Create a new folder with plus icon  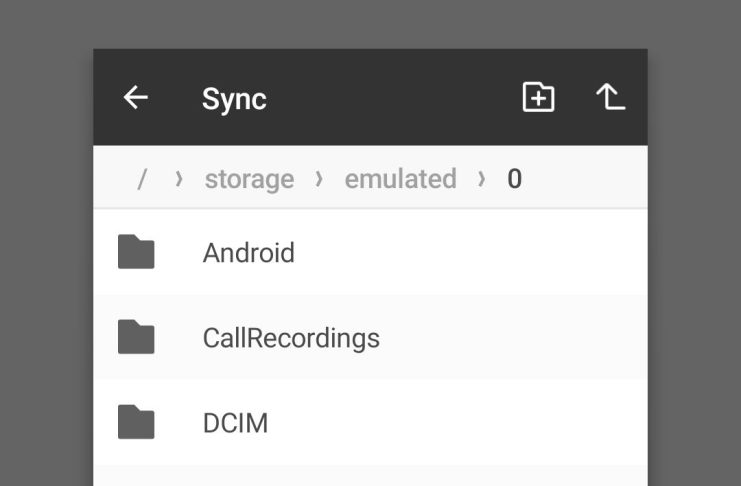pos(538,97)
